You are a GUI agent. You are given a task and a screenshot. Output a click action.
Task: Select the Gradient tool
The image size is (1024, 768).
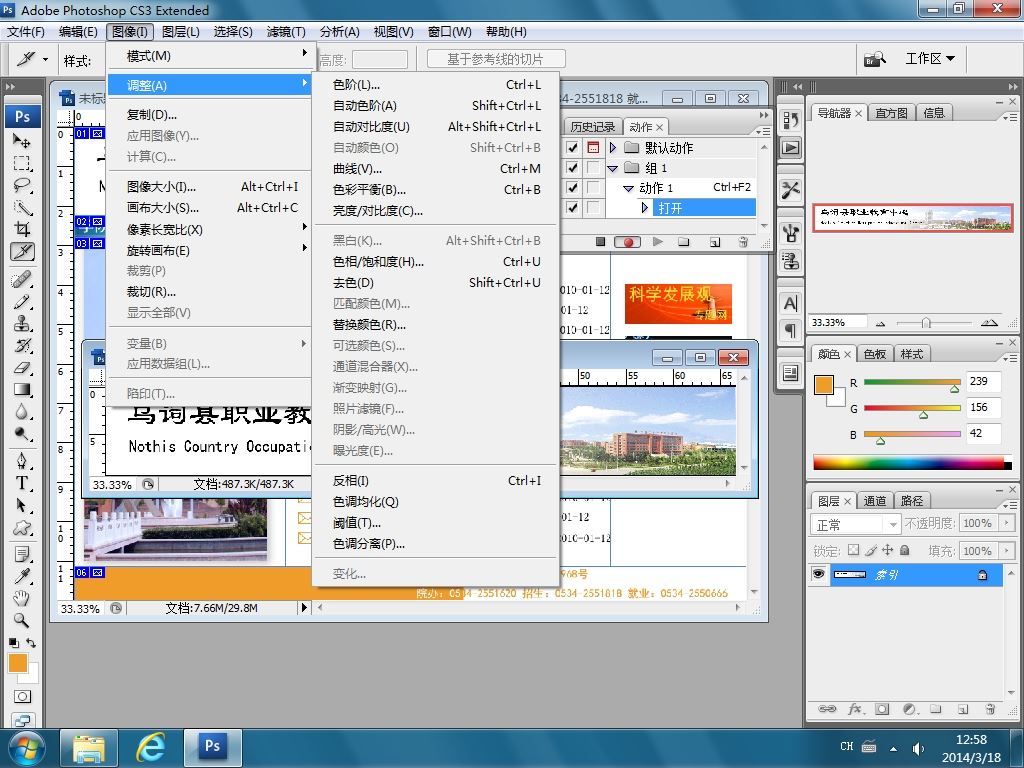click(x=22, y=390)
